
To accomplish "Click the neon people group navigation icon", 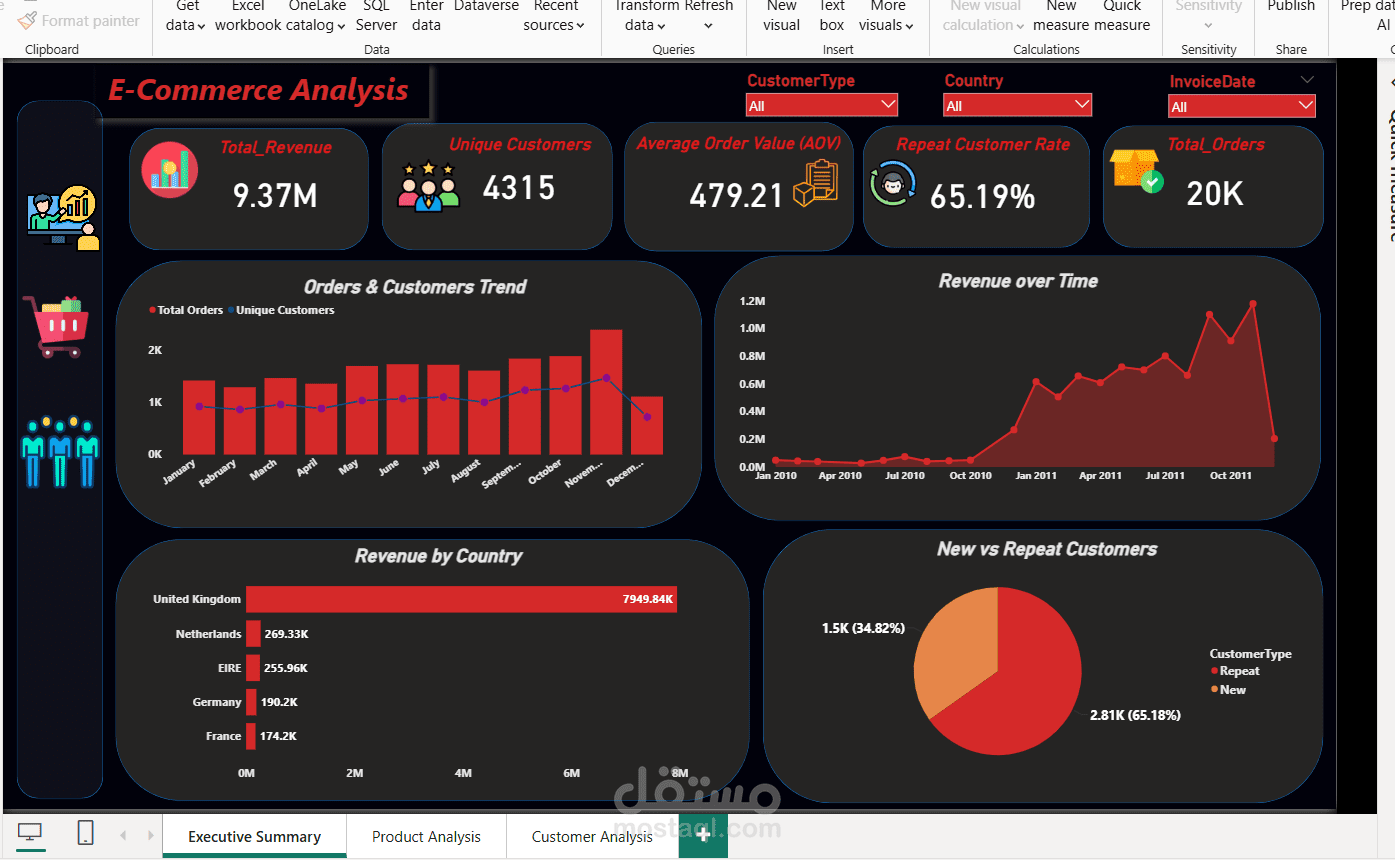I will point(60,452).
